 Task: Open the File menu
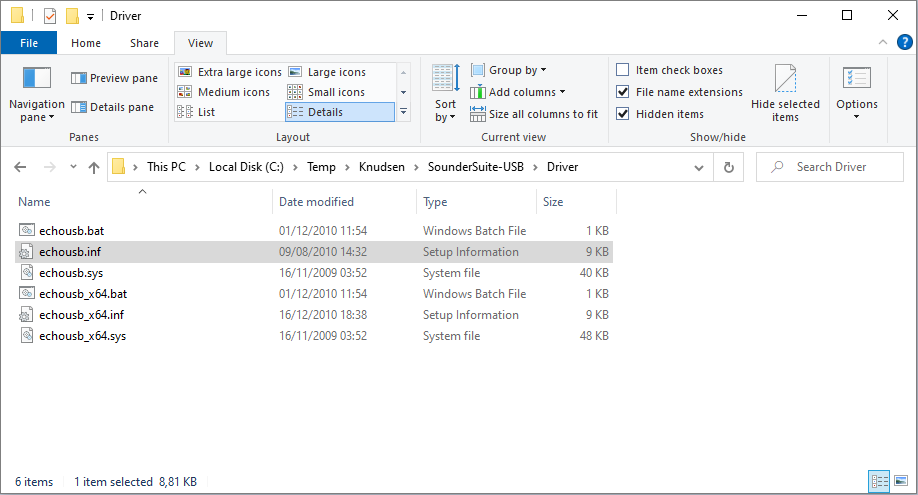[29, 43]
